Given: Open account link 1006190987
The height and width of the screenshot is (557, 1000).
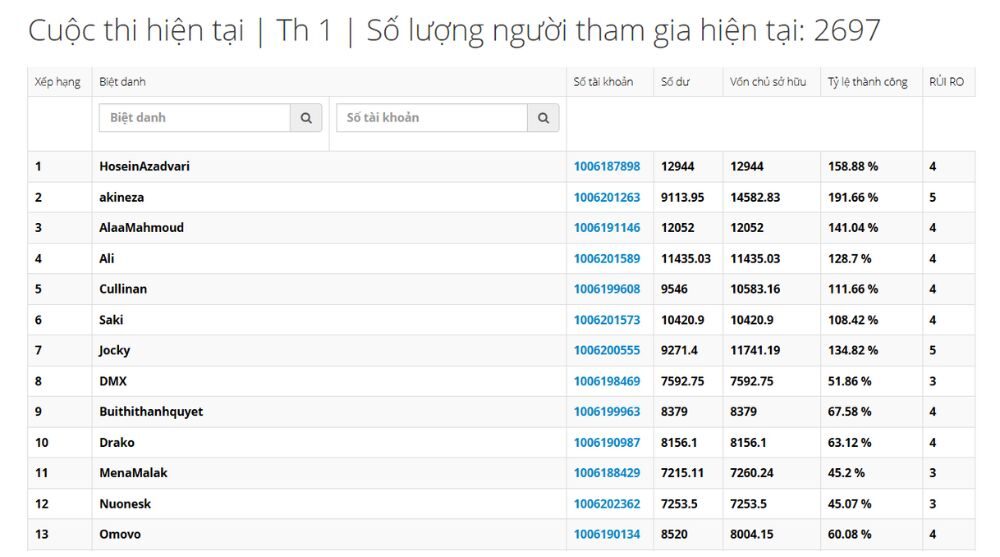Looking at the screenshot, I should [x=607, y=442].
